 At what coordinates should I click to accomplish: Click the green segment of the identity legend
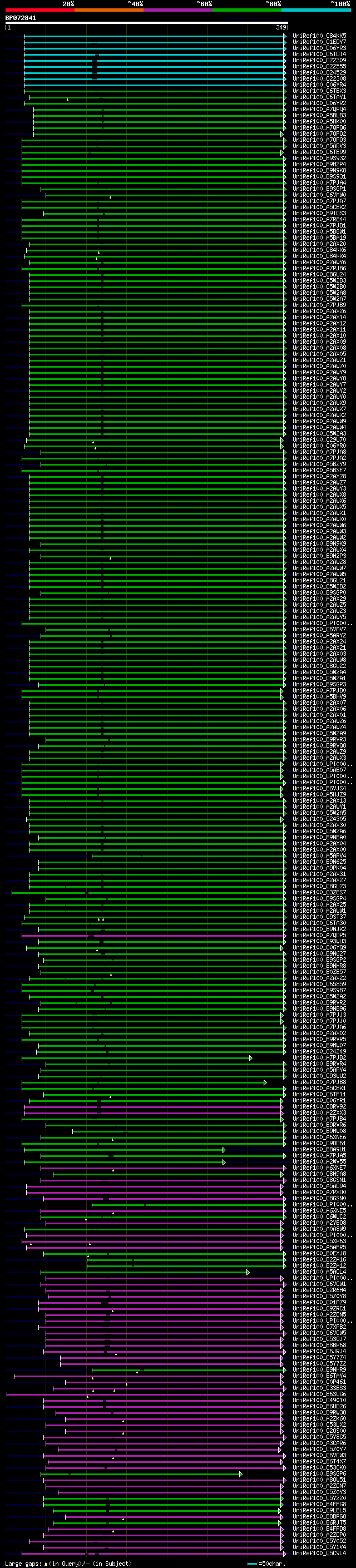(x=247, y=10)
